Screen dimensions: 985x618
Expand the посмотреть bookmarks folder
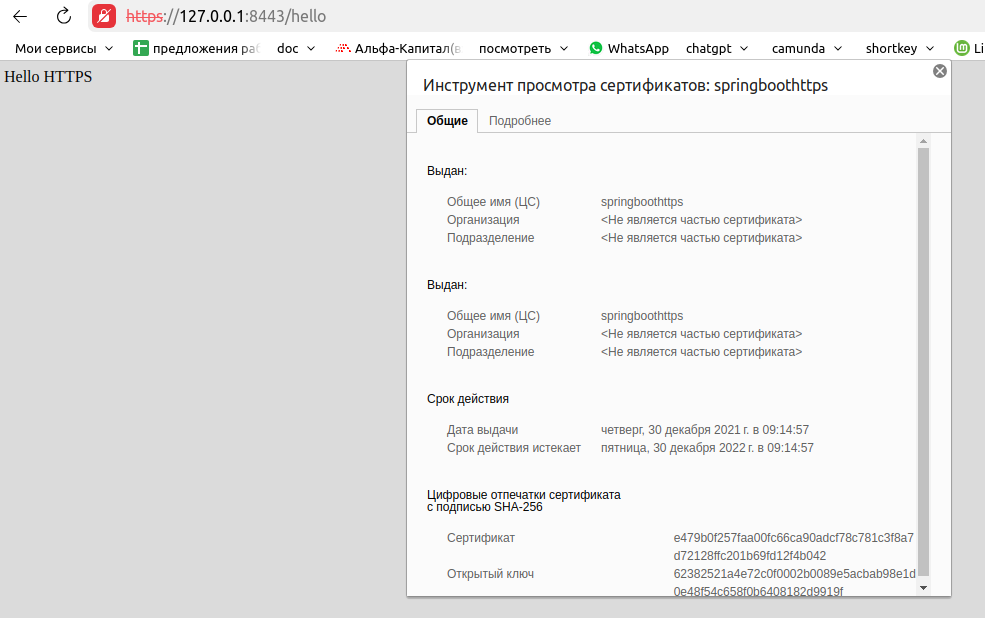[x=523, y=48]
